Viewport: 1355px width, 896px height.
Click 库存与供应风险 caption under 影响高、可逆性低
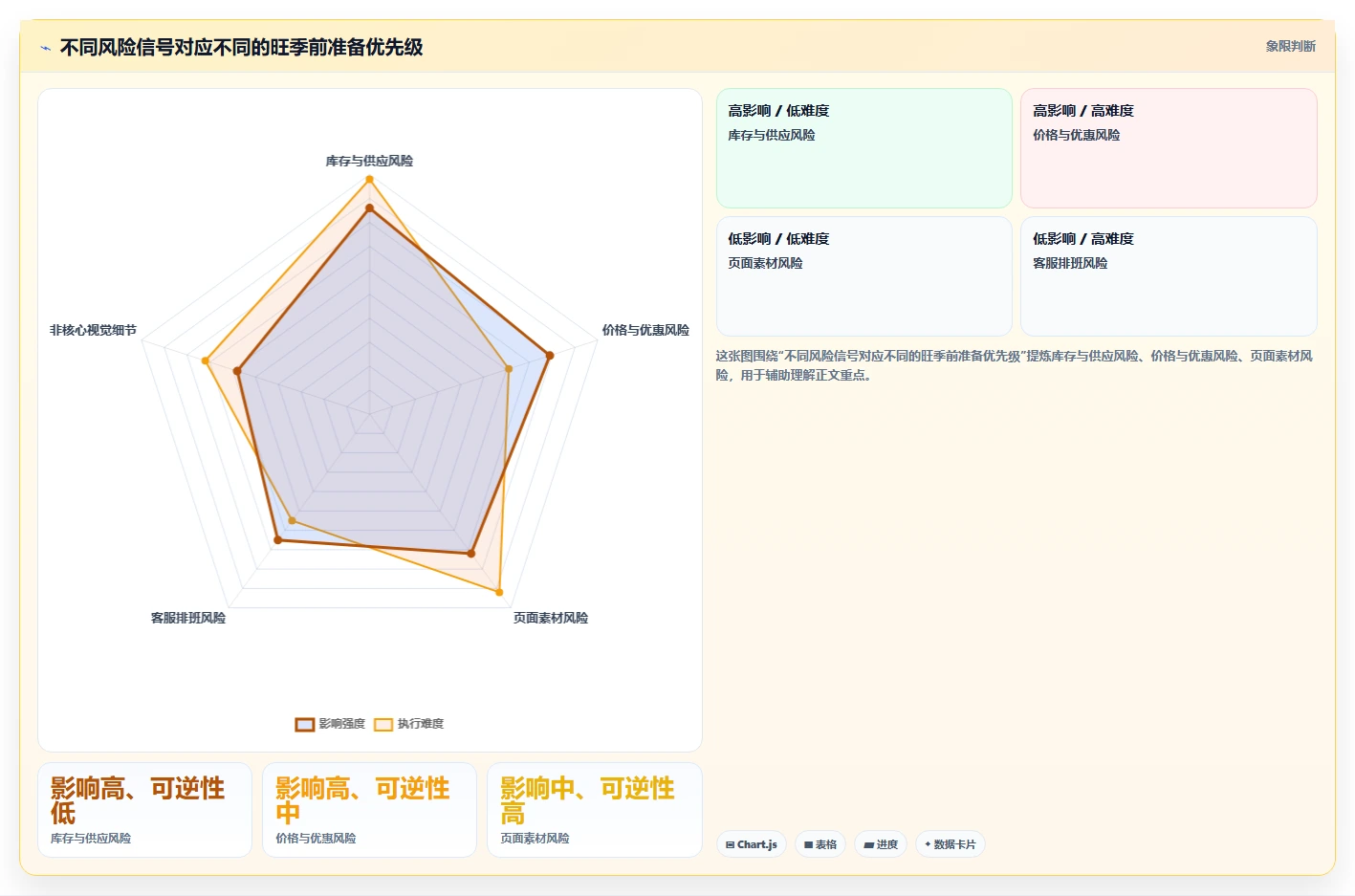click(x=91, y=838)
